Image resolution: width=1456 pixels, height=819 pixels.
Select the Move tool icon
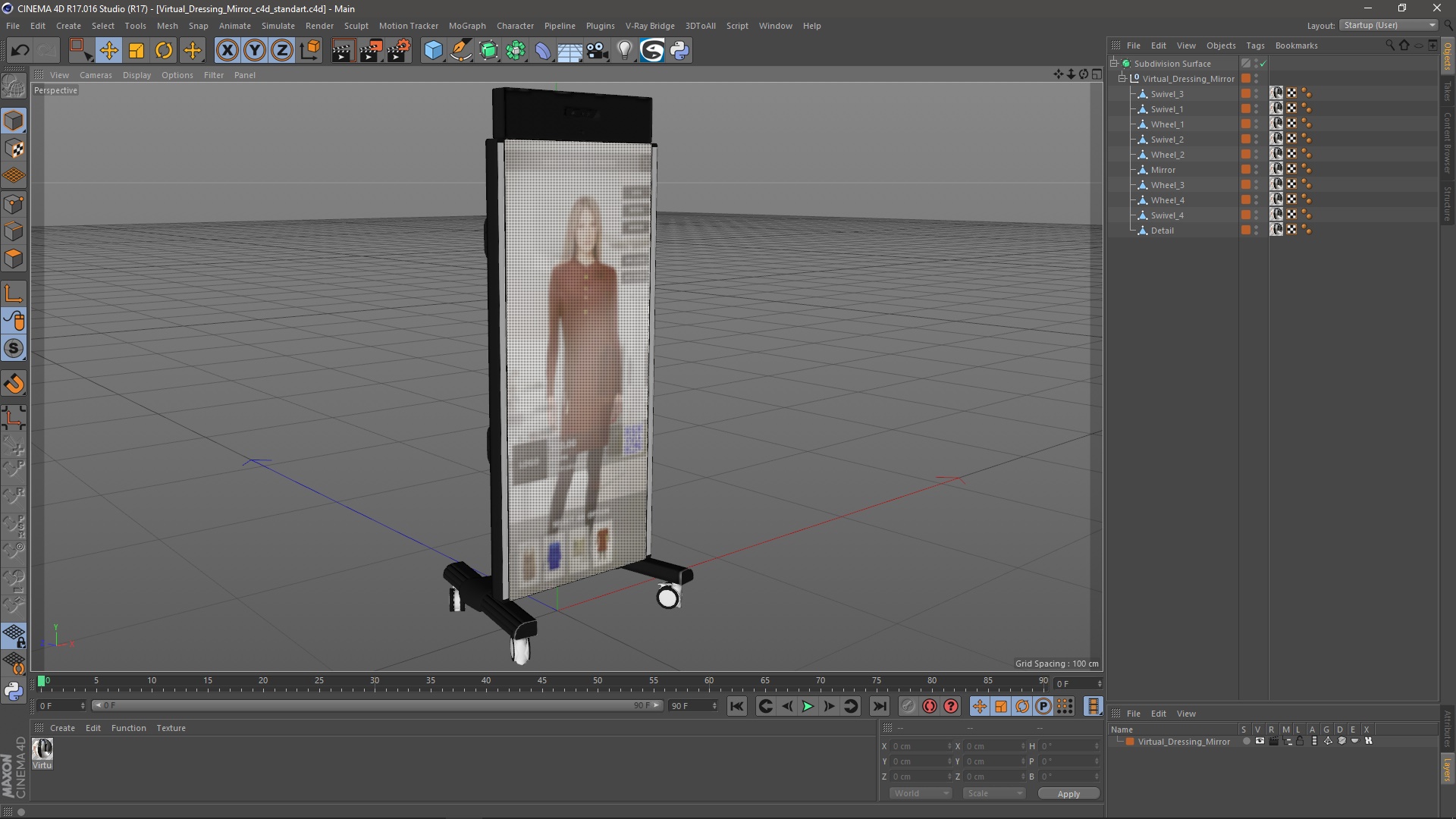pyautogui.click(x=108, y=51)
